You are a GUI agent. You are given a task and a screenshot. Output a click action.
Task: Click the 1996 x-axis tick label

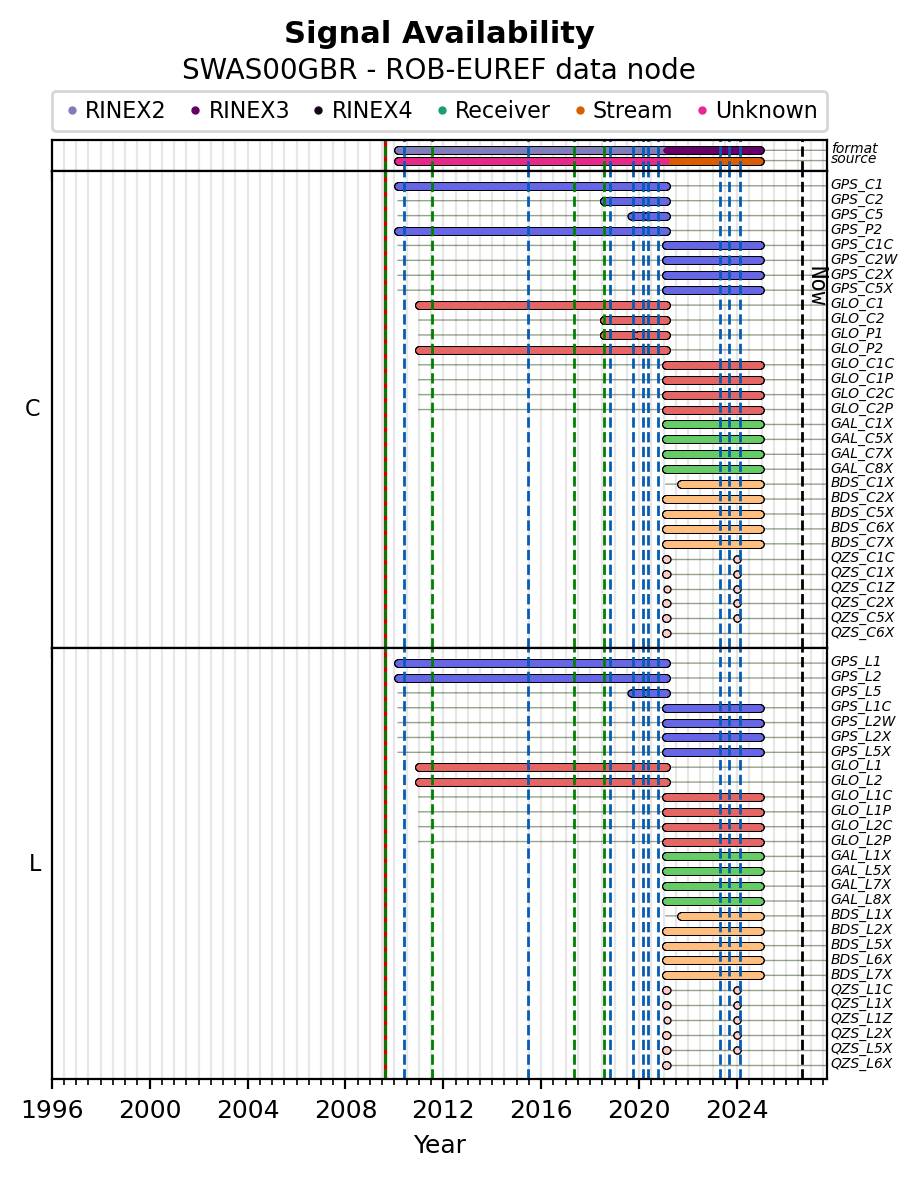click(x=52, y=1110)
